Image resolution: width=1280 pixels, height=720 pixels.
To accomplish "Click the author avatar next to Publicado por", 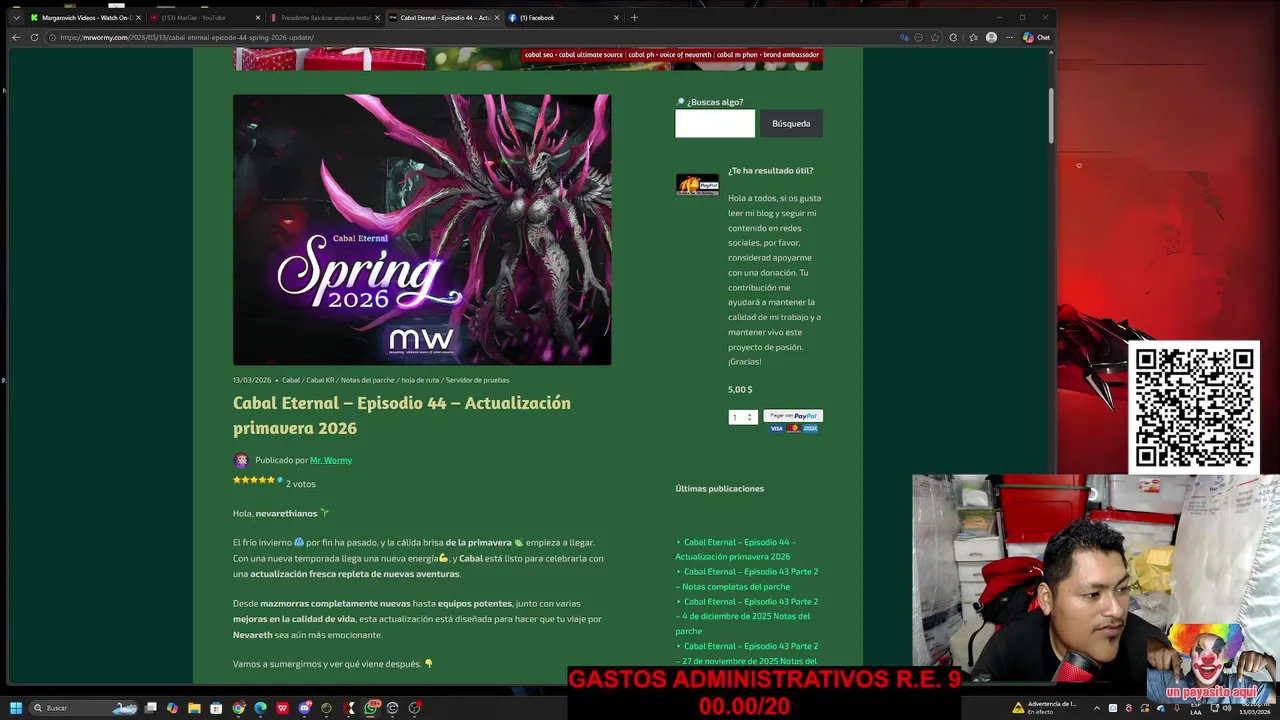I will coord(241,460).
